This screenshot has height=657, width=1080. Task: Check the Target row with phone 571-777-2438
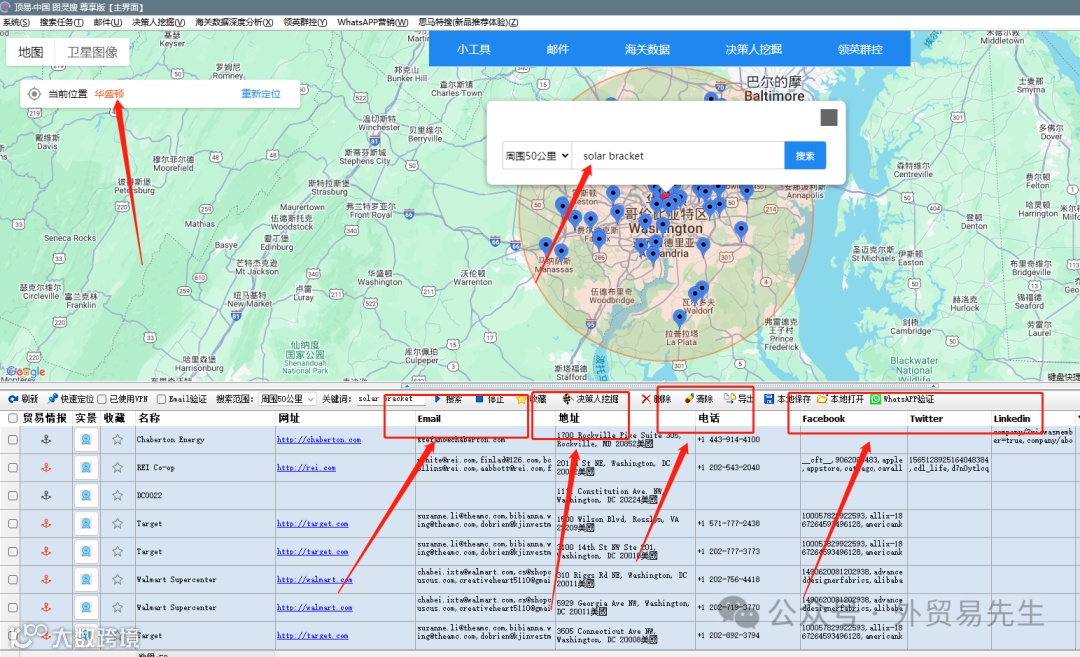point(12,523)
